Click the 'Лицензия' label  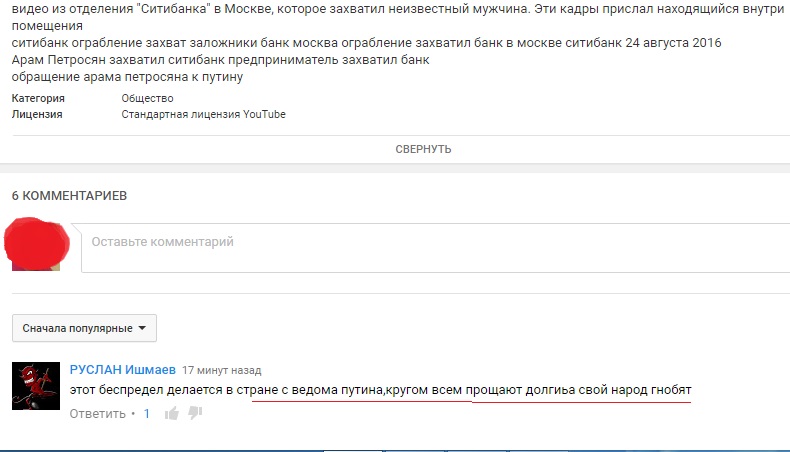(x=37, y=114)
